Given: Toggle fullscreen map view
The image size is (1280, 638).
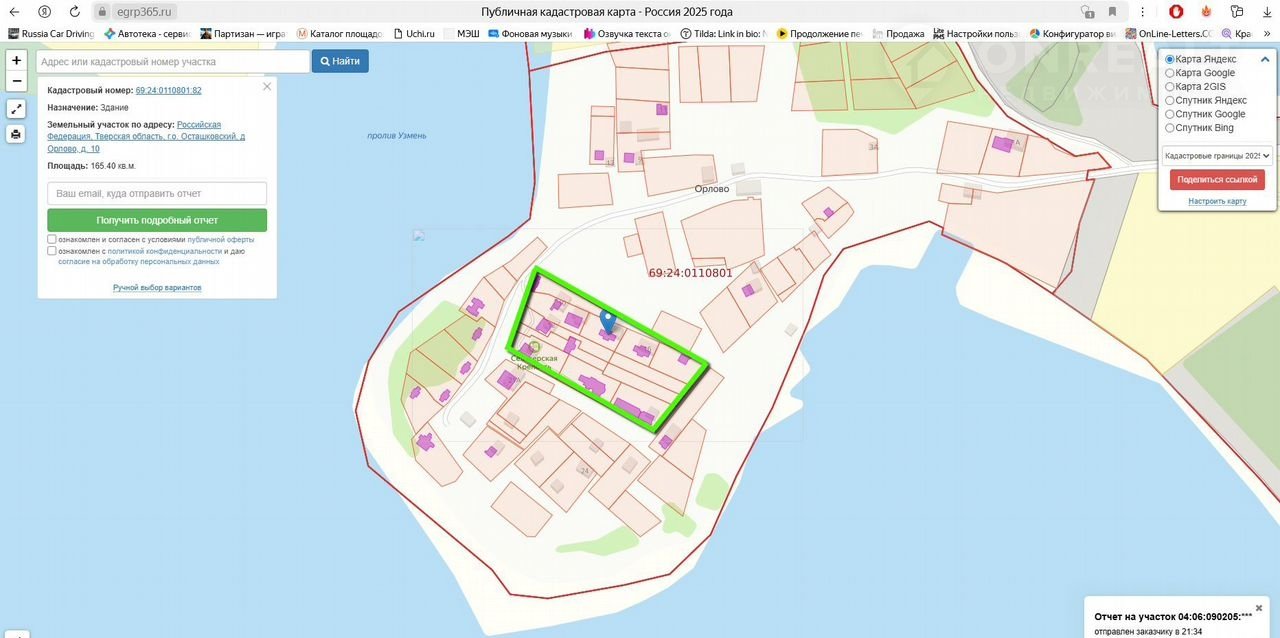Looking at the screenshot, I should [x=17, y=109].
